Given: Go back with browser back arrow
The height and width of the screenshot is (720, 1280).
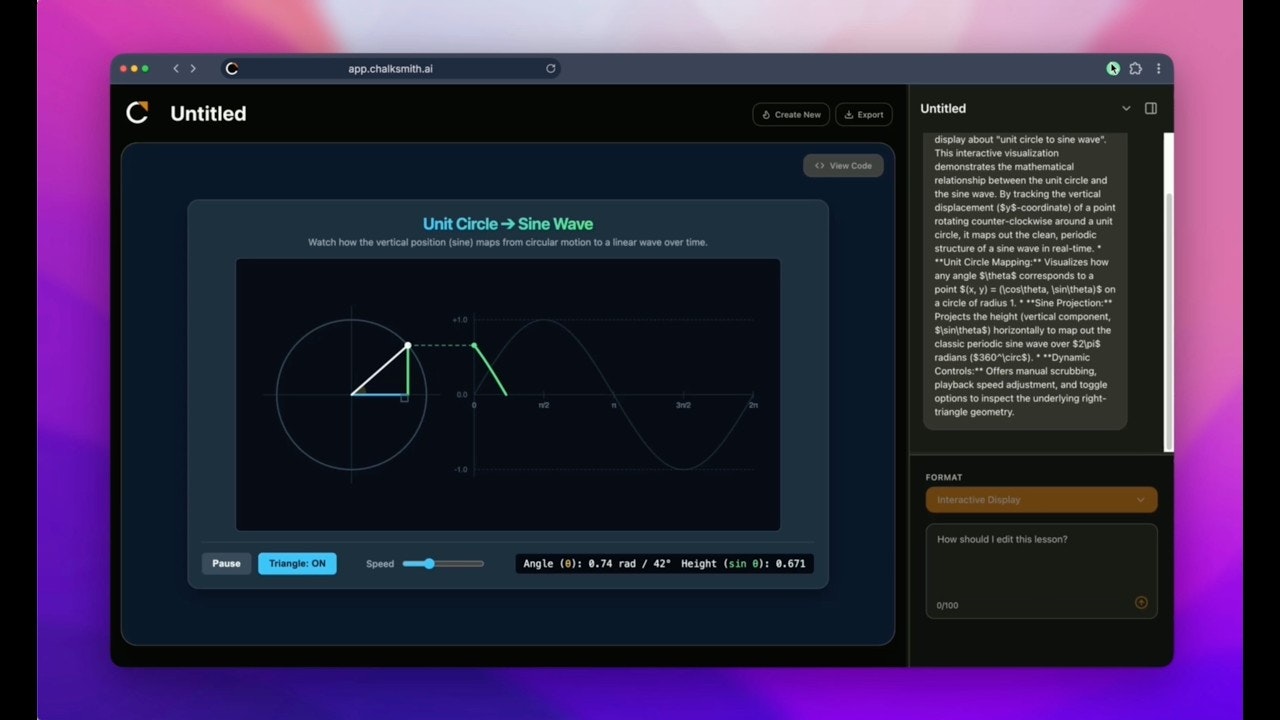Looking at the screenshot, I should [176, 69].
